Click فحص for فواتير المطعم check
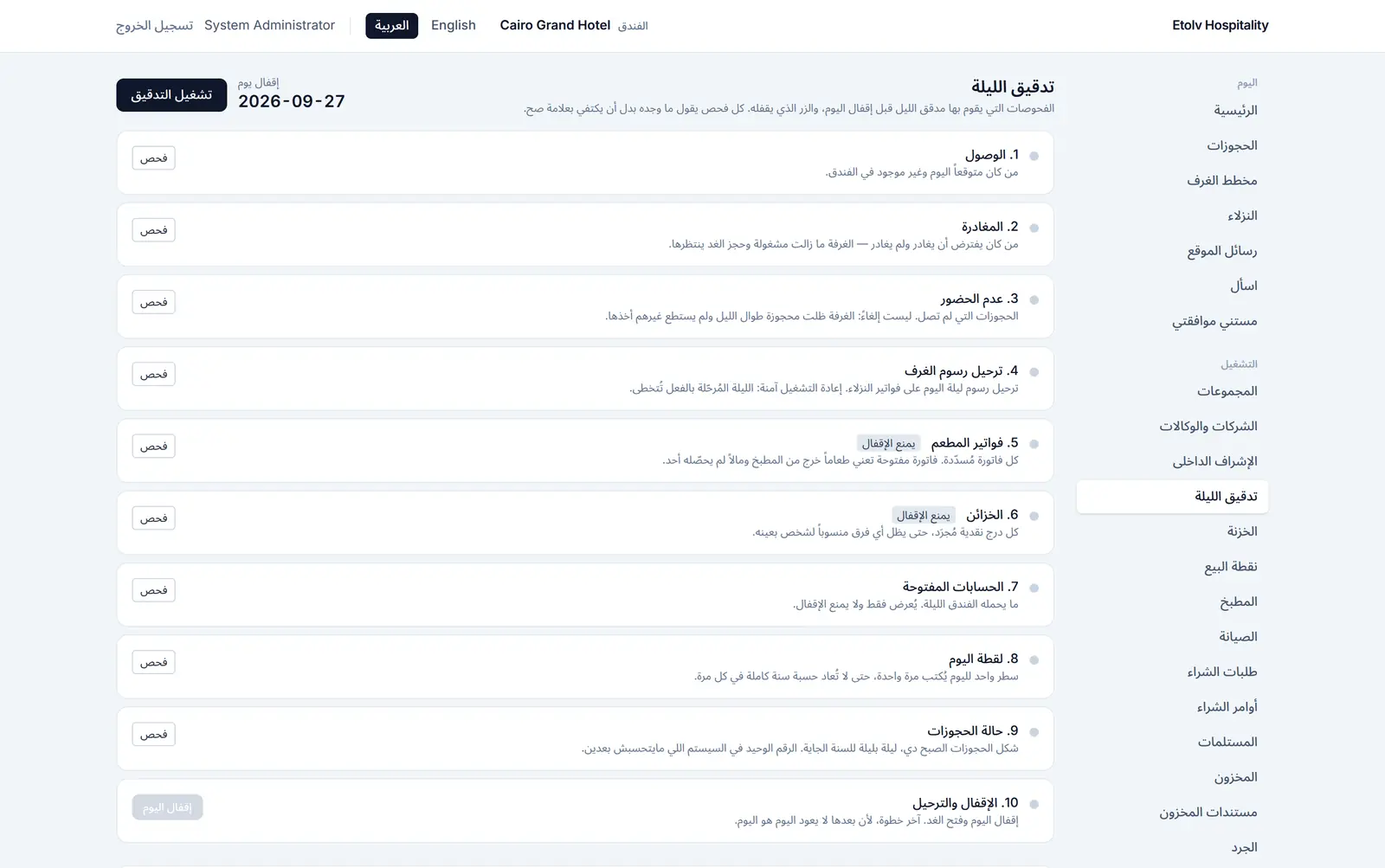Viewport: 1385px width, 868px height. pyautogui.click(x=153, y=447)
